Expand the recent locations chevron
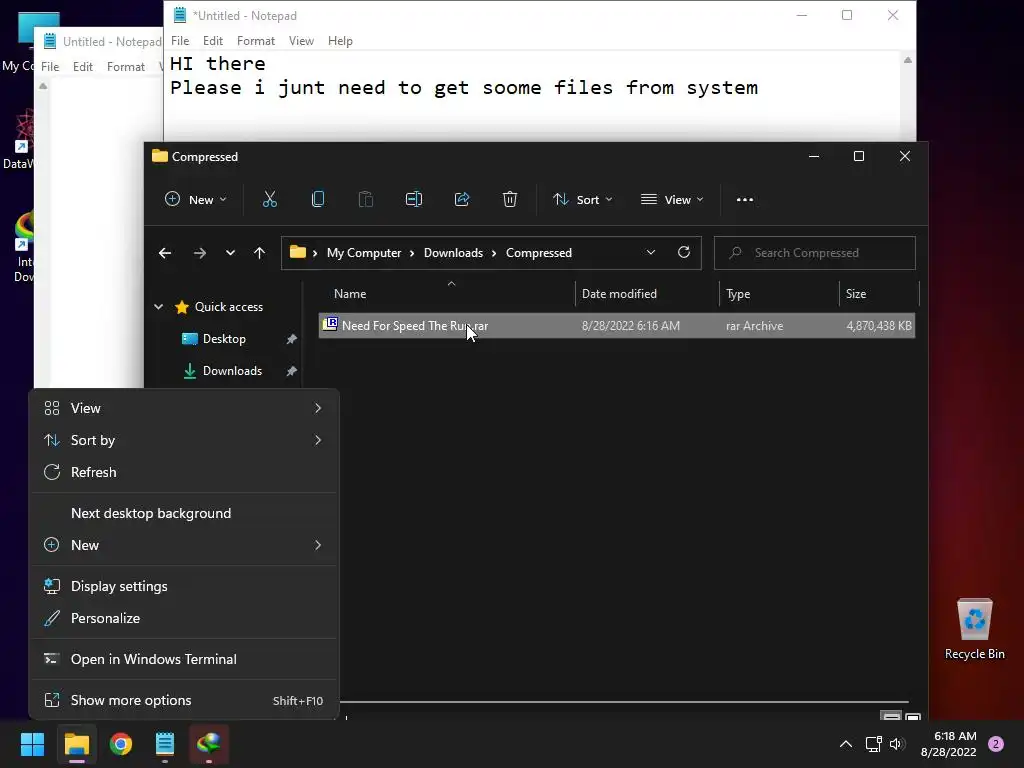Screen dimensions: 1024x768 tap(230, 253)
